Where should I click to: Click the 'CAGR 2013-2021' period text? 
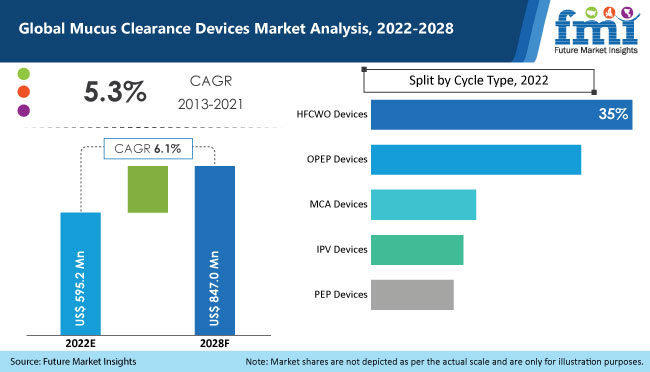(211, 92)
